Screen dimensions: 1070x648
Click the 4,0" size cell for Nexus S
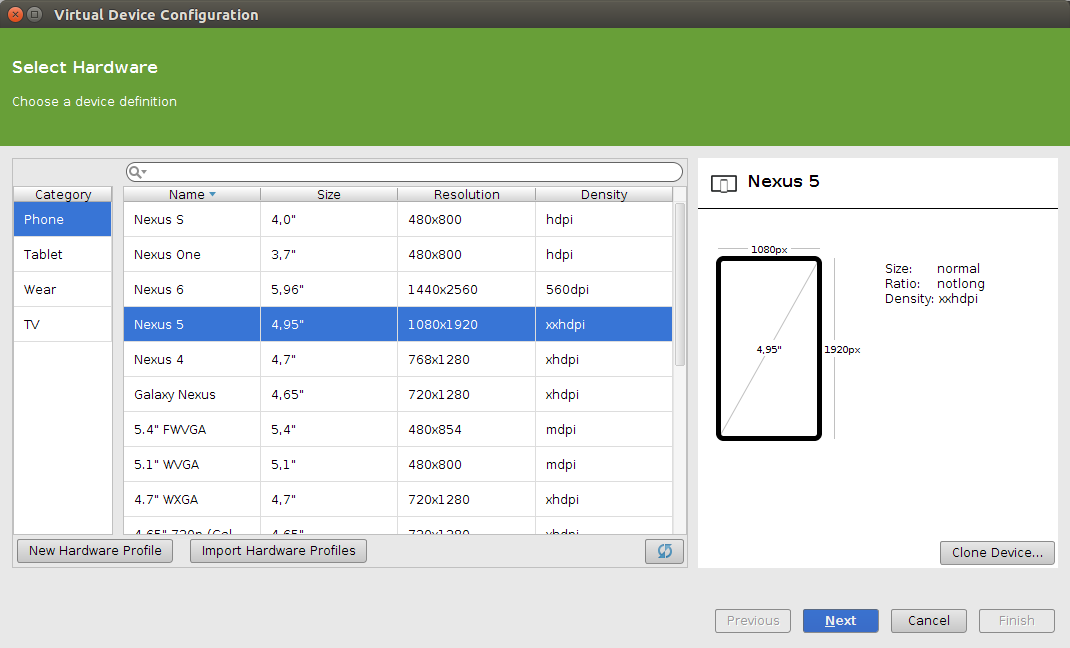(x=329, y=220)
